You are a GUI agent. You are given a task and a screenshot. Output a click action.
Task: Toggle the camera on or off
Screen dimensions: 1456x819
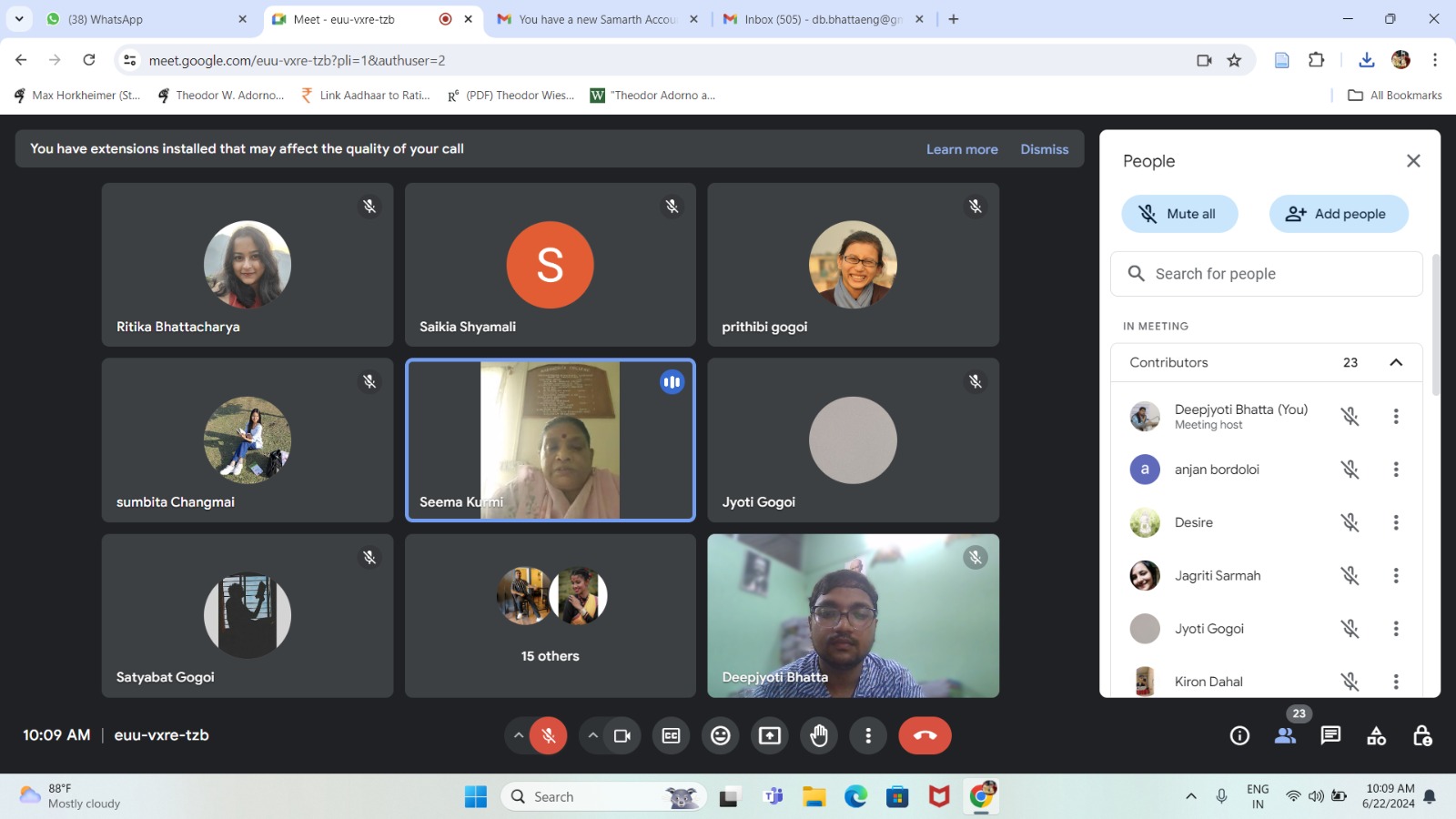coord(622,735)
